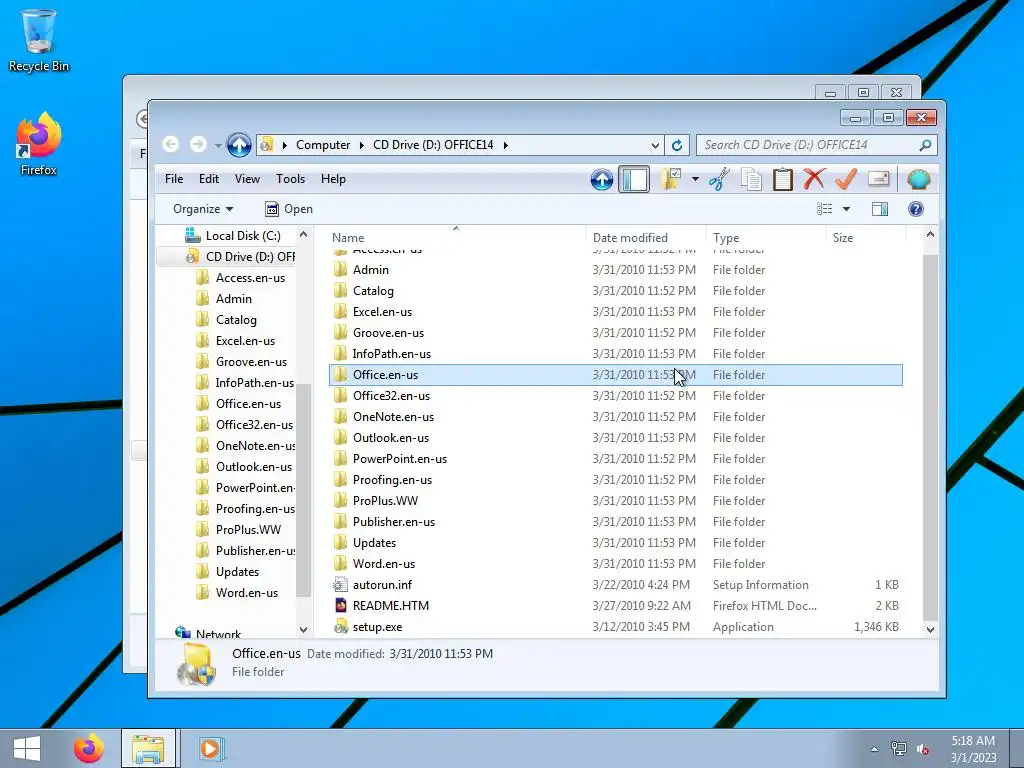
Task: Show hidden system tray icons
Action: pyautogui.click(x=874, y=749)
